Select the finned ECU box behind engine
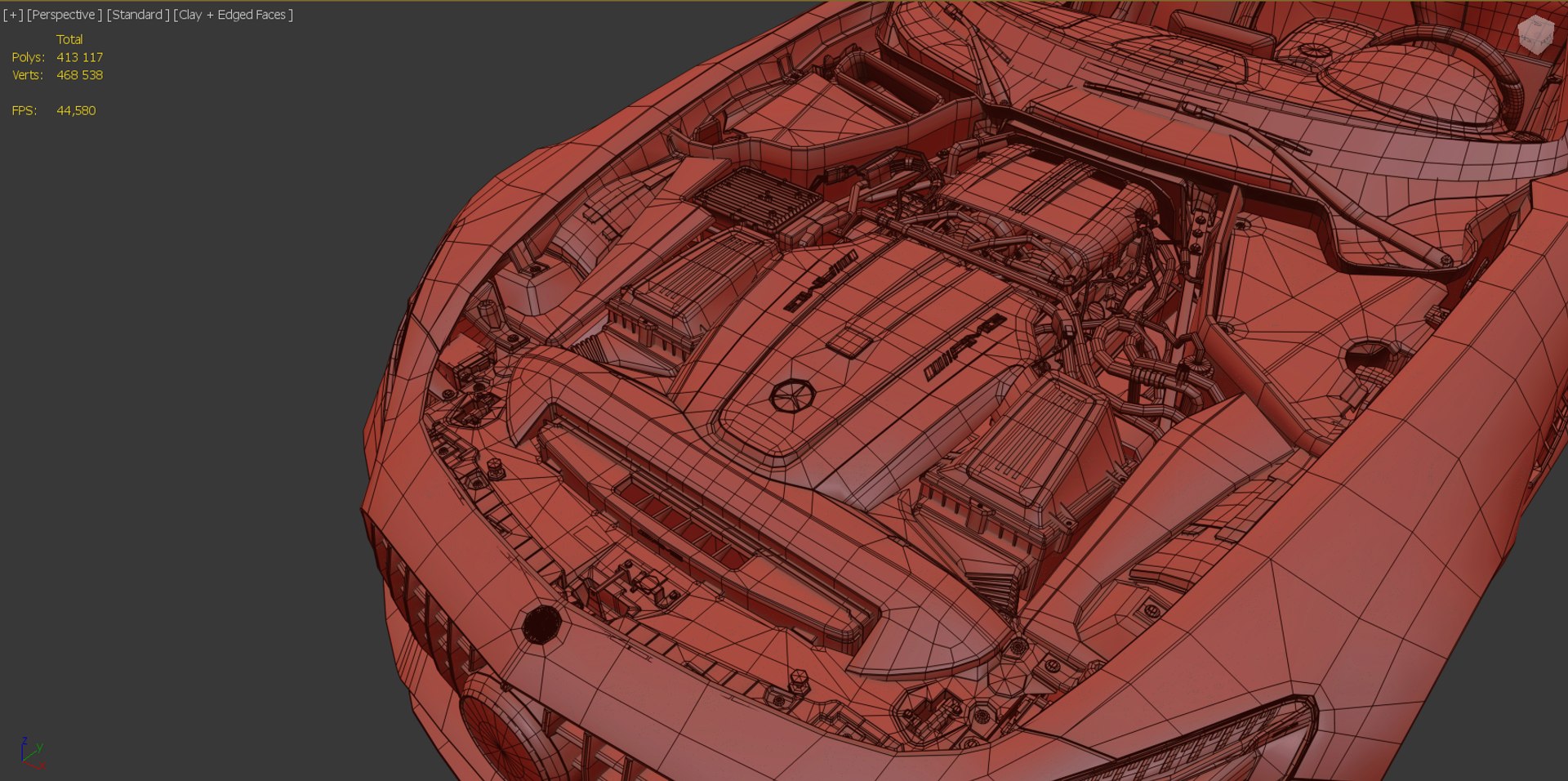 tap(757, 197)
